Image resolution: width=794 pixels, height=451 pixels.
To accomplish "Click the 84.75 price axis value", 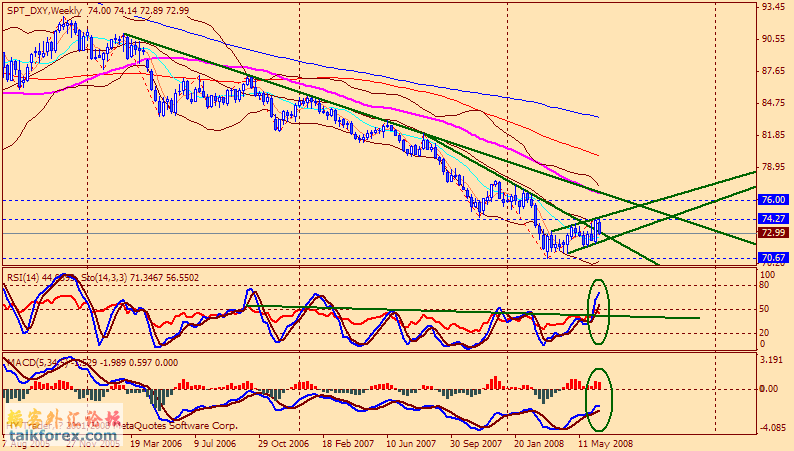I will click(773, 103).
